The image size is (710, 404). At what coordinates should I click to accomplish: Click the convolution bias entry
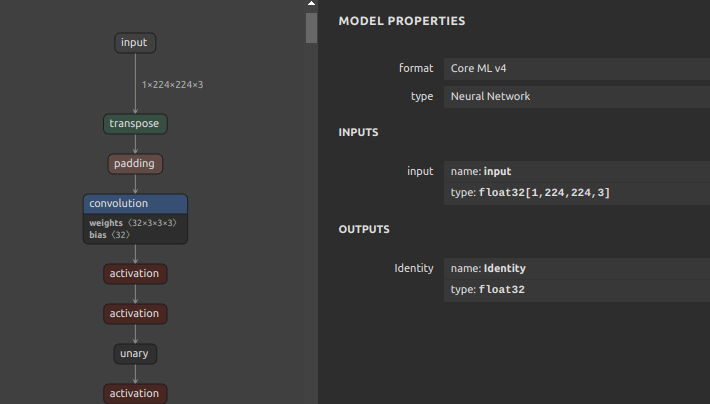[109, 235]
